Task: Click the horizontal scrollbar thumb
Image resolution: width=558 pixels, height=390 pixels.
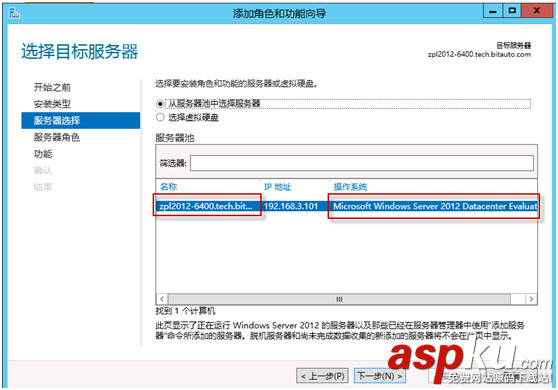Action: tap(339, 299)
